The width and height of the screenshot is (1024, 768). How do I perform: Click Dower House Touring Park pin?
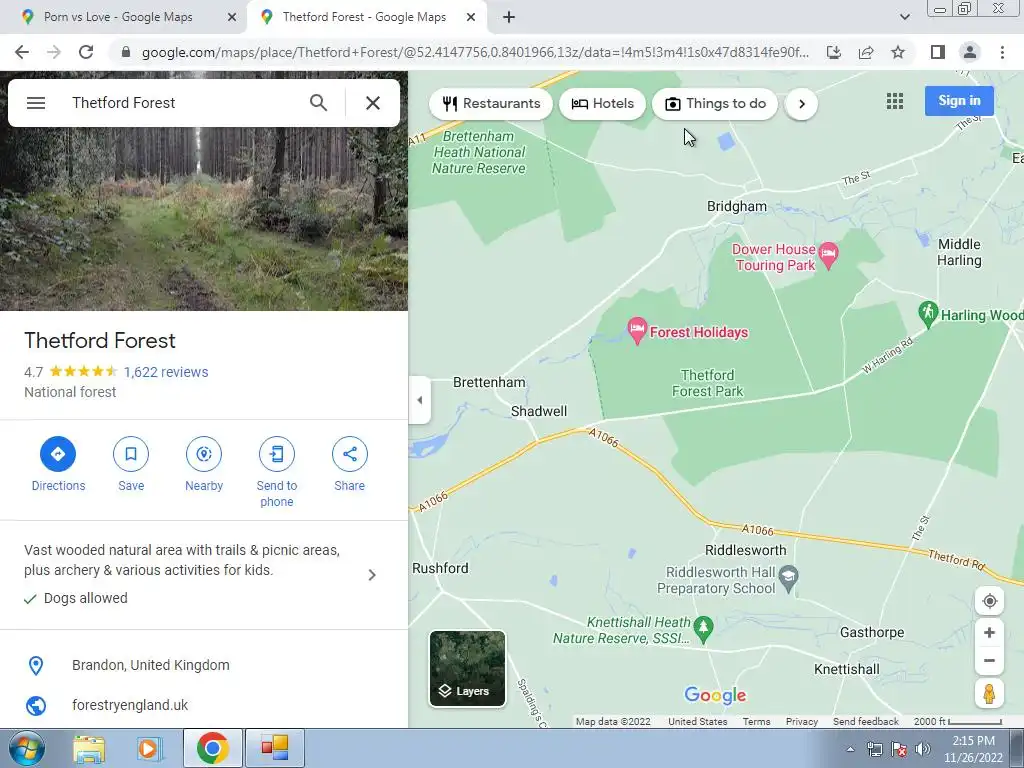pyautogui.click(x=828, y=255)
